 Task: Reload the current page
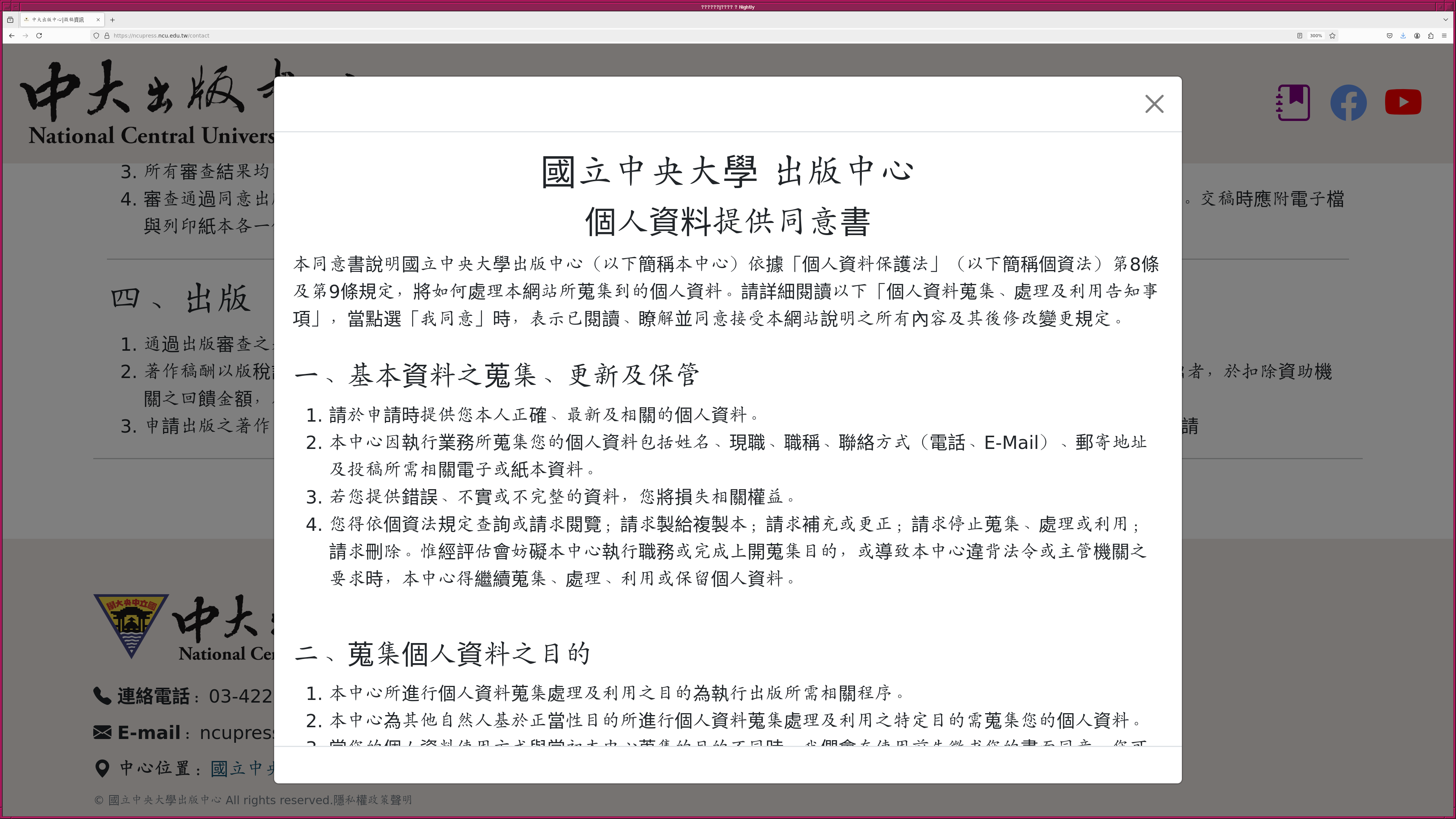pyautogui.click(x=39, y=36)
